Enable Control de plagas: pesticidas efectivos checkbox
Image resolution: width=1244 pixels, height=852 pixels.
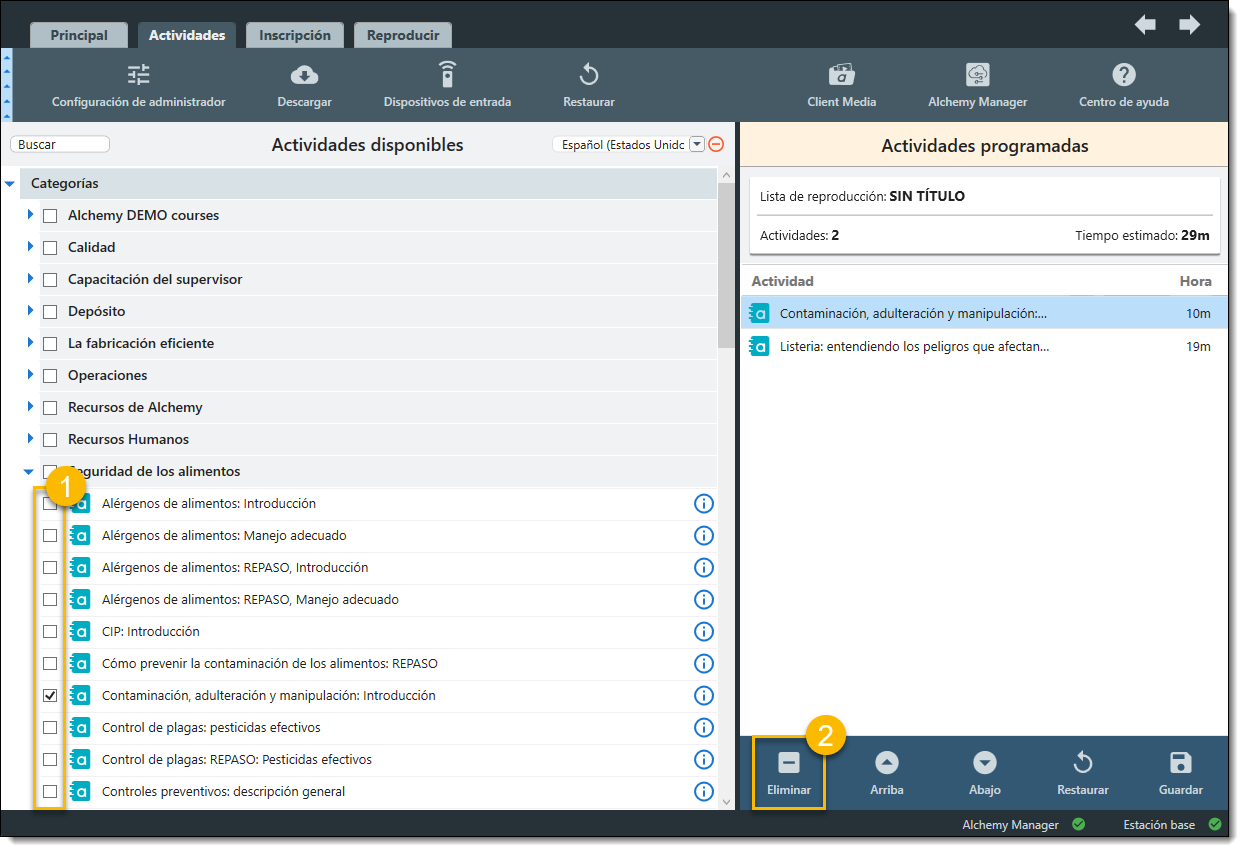click(50, 728)
